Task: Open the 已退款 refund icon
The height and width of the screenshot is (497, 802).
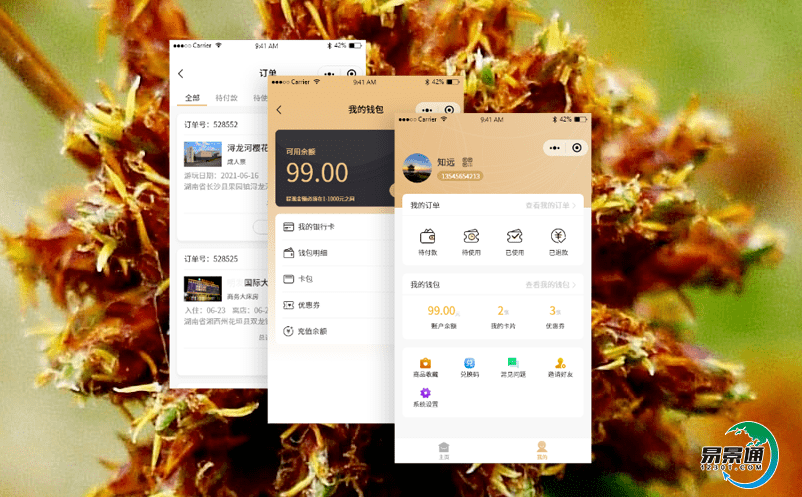Action: (x=558, y=236)
